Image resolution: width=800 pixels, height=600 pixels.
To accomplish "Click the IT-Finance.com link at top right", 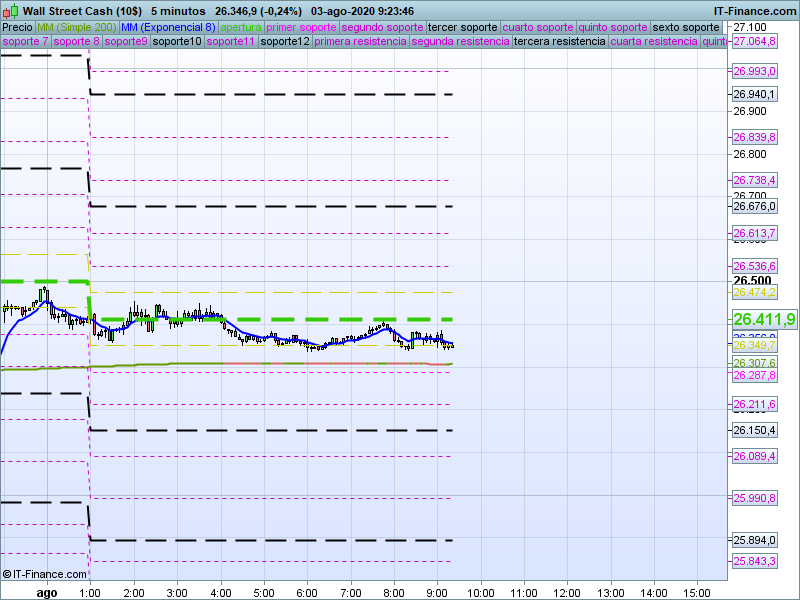I will pyautogui.click(x=754, y=10).
